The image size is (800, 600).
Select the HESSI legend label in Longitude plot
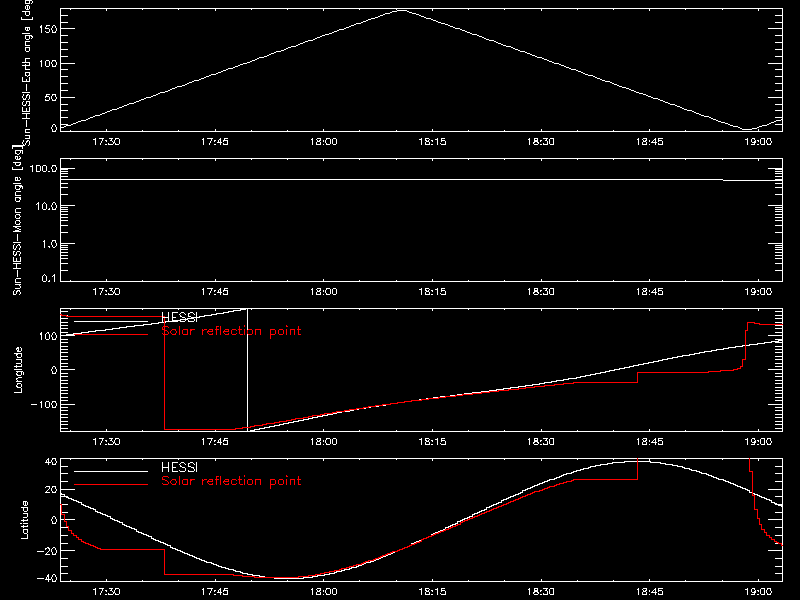coord(179,317)
